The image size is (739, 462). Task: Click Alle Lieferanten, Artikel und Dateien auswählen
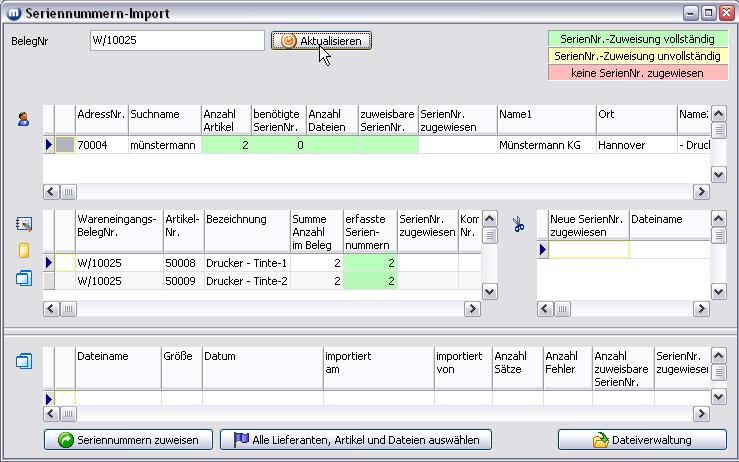356,440
